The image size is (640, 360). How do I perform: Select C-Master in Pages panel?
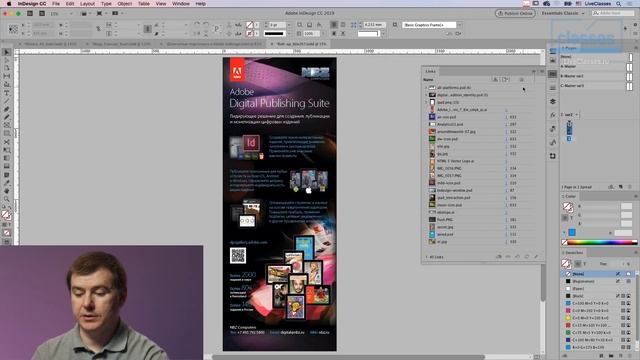(x=596, y=86)
